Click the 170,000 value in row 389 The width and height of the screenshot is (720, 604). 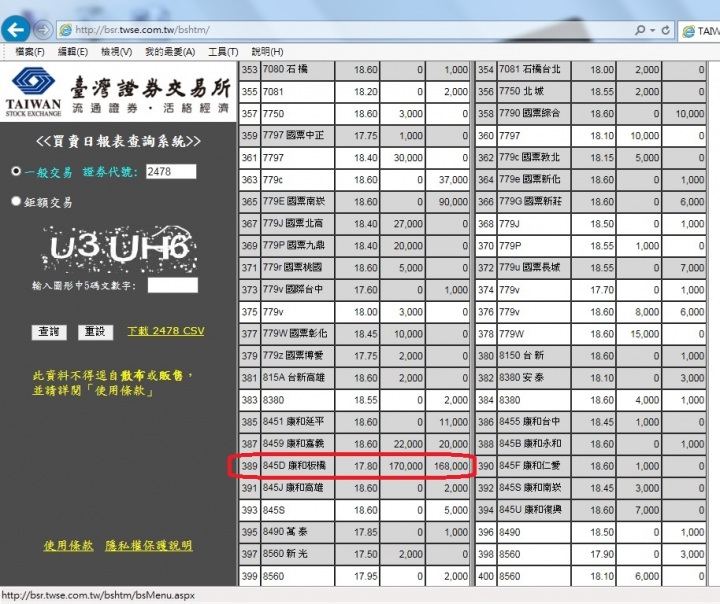click(x=402, y=466)
